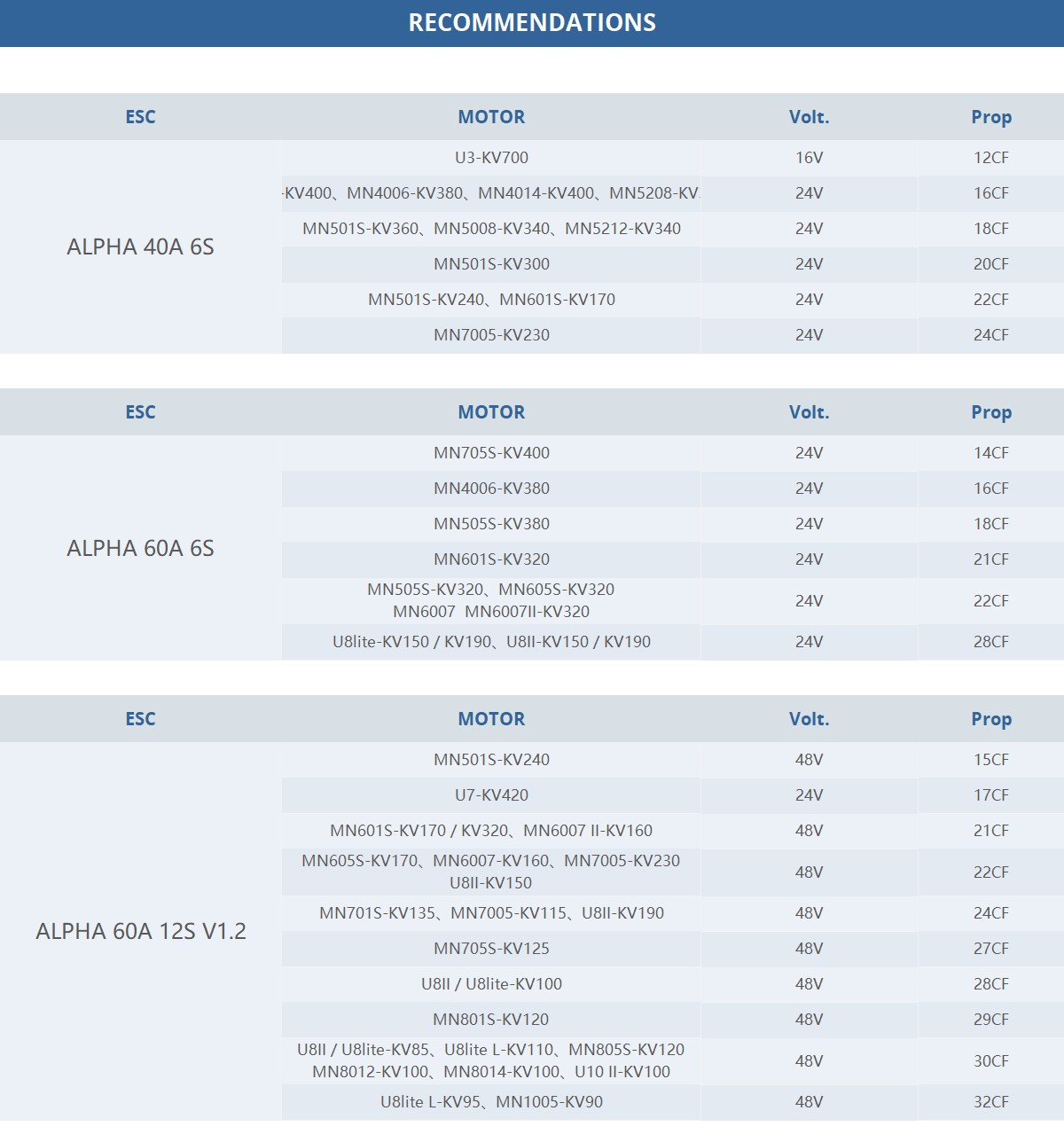The image size is (1064, 1142).
Task: Click the MOTOR header of the ALPHA 40A 6S table
Action: tap(491, 117)
